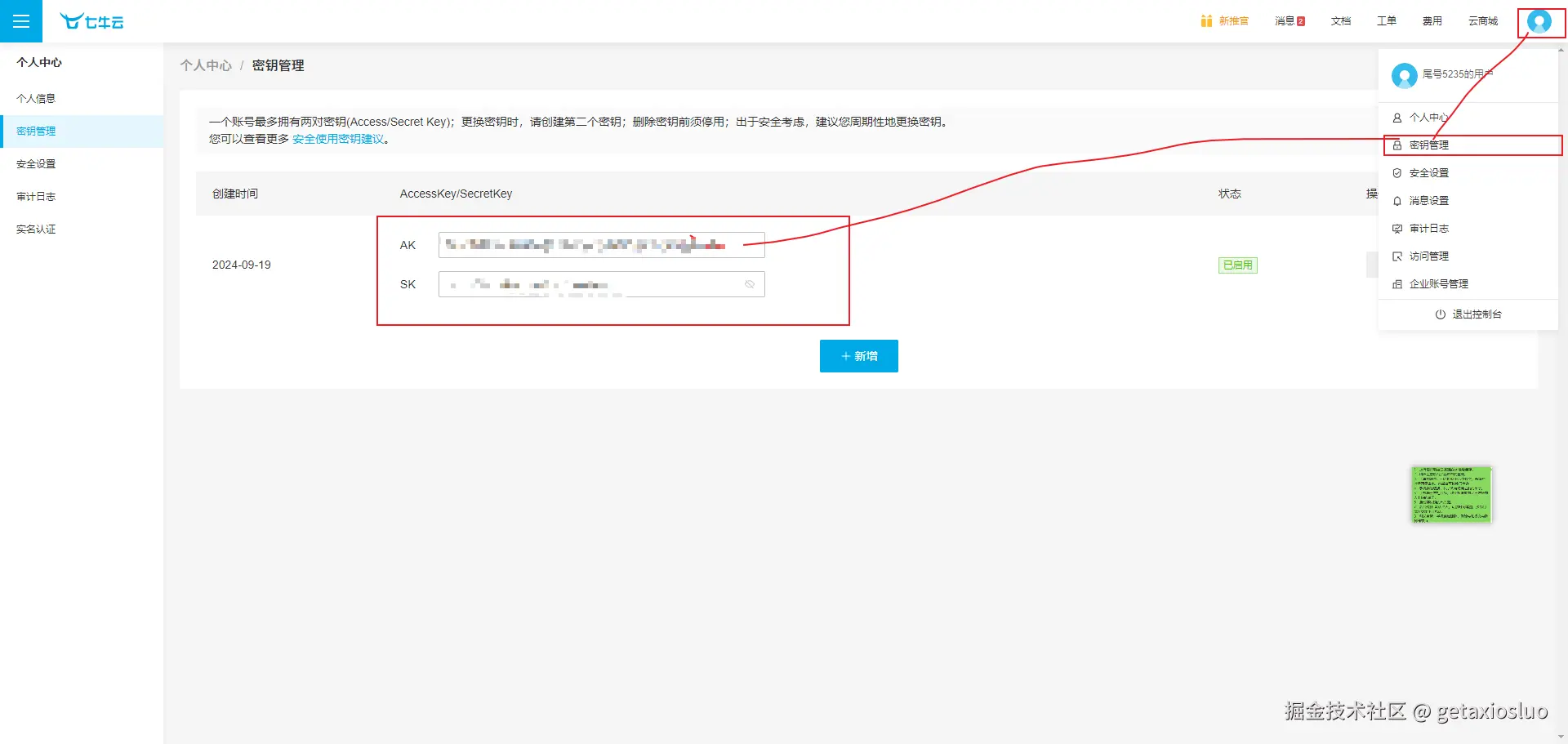1568x744 pixels.
Task: Open 云商城 in the top bar
Action: [x=1483, y=21]
